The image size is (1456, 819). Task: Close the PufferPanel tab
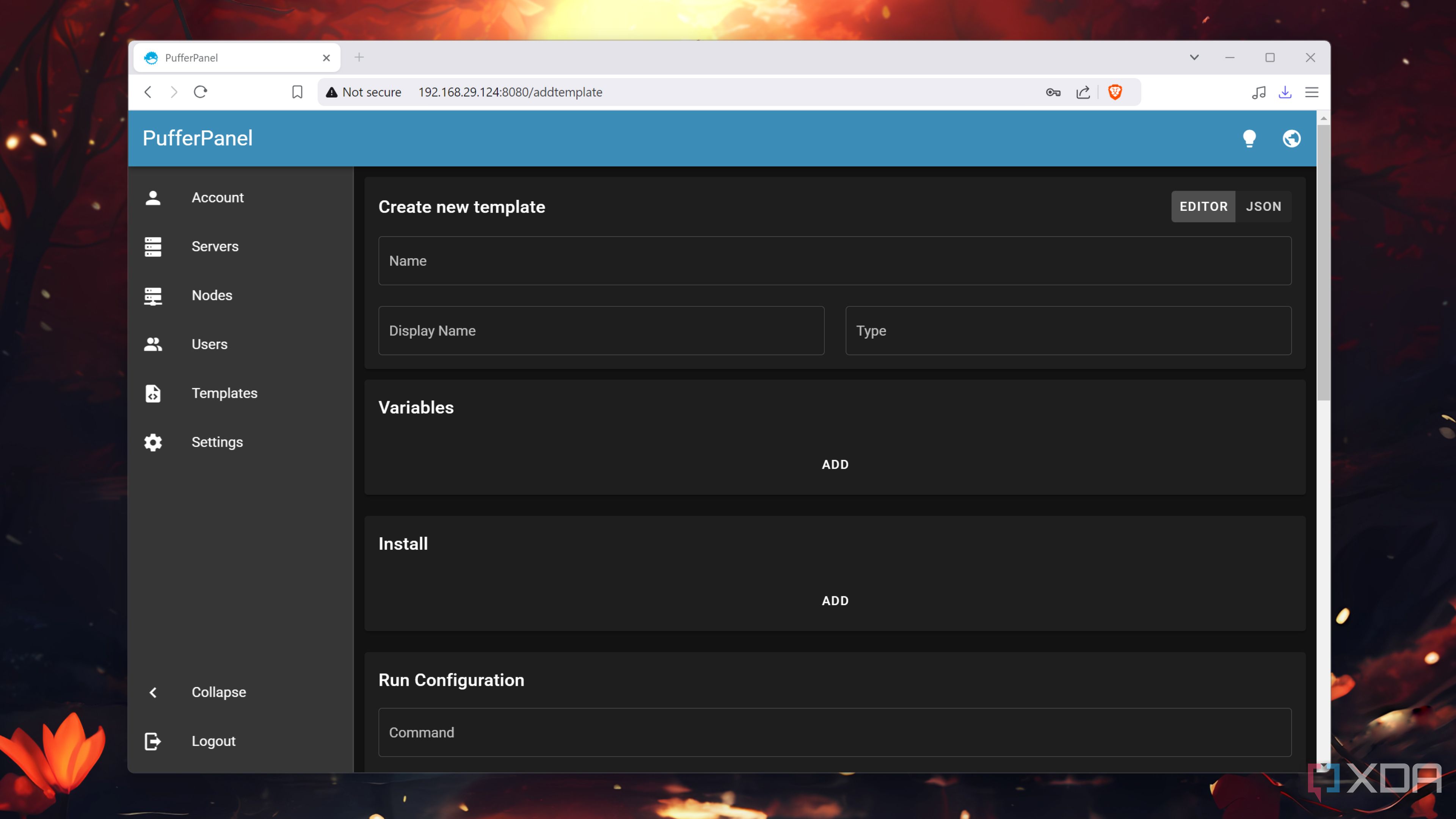click(326, 58)
